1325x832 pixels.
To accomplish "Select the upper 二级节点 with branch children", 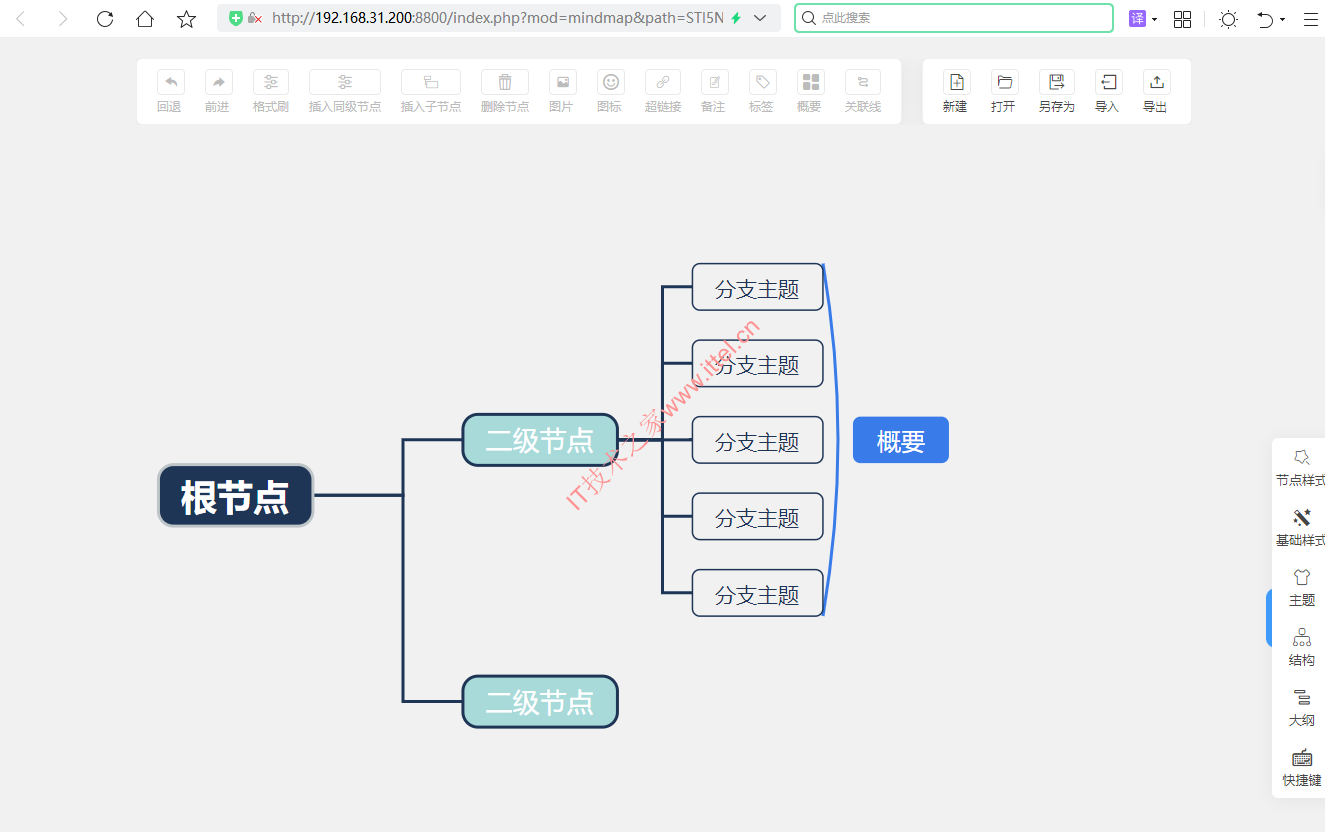I will (540, 440).
